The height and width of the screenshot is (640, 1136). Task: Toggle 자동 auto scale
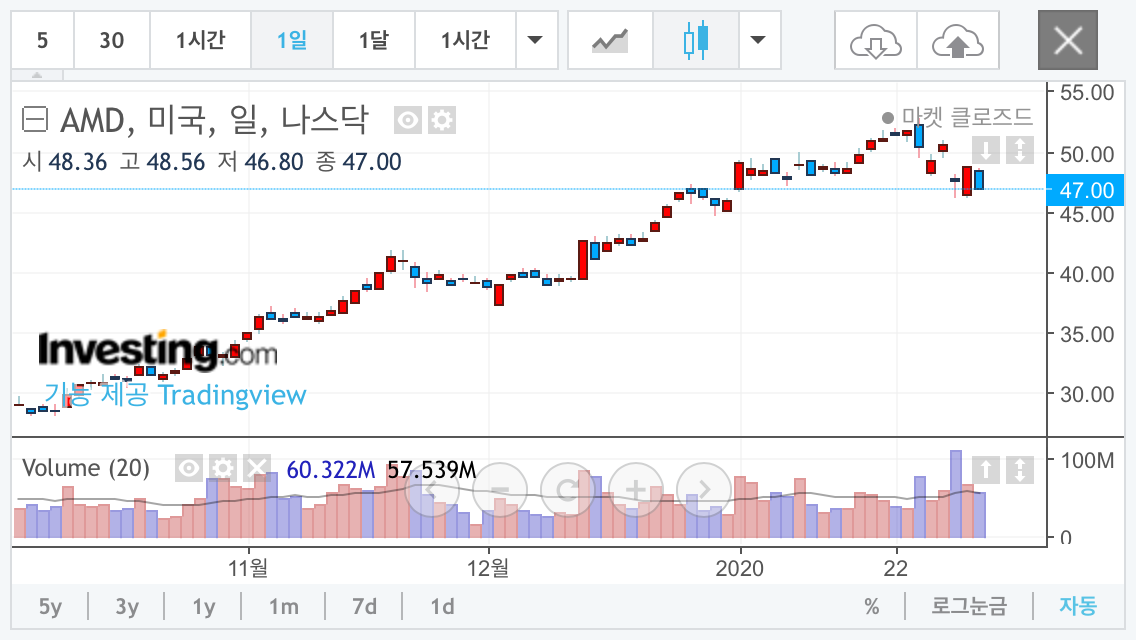(x=1078, y=606)
